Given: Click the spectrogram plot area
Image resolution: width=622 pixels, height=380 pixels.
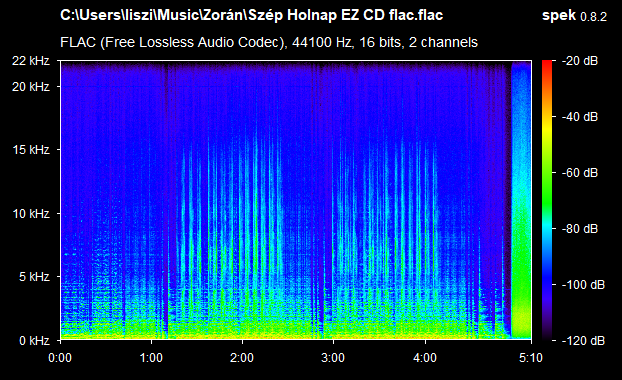Looking at the screenshot, I should point(296,200).
